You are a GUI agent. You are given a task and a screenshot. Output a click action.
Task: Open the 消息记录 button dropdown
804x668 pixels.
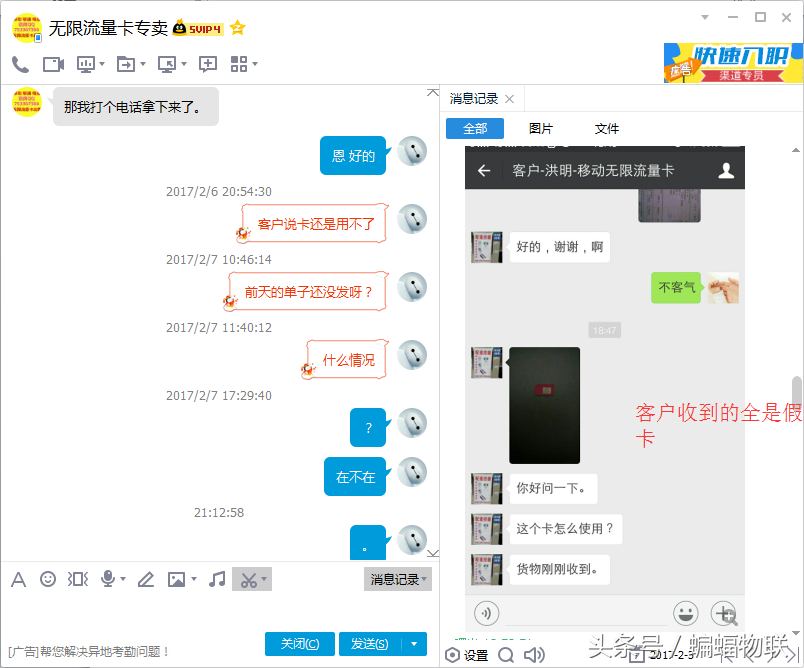397,579
